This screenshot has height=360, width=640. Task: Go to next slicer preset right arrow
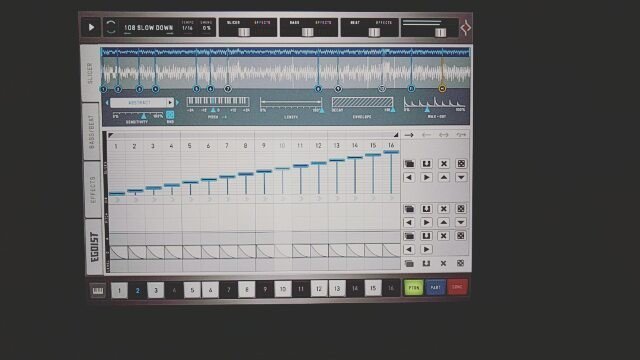click(x=177, y=102)
